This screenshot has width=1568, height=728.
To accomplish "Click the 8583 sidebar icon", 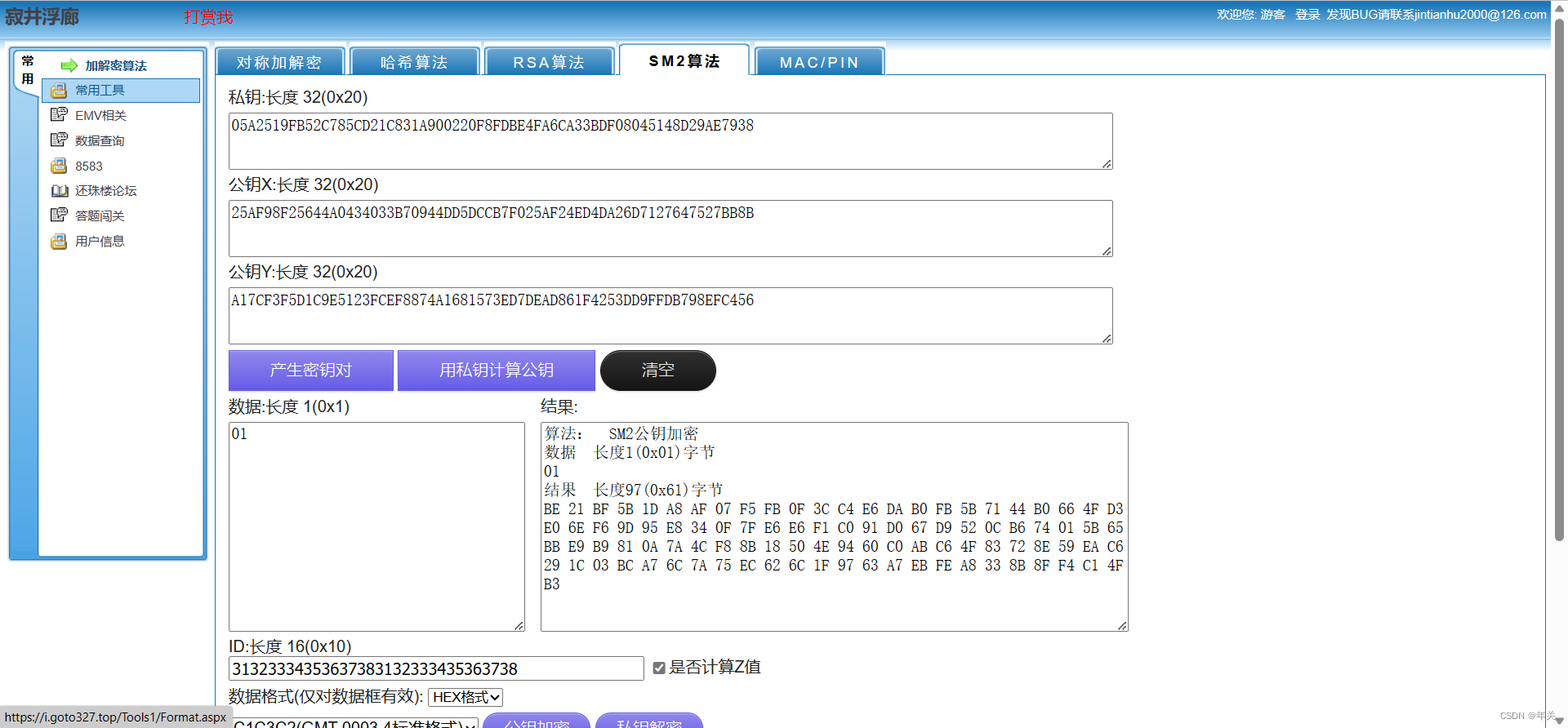I will click(59, 166).
